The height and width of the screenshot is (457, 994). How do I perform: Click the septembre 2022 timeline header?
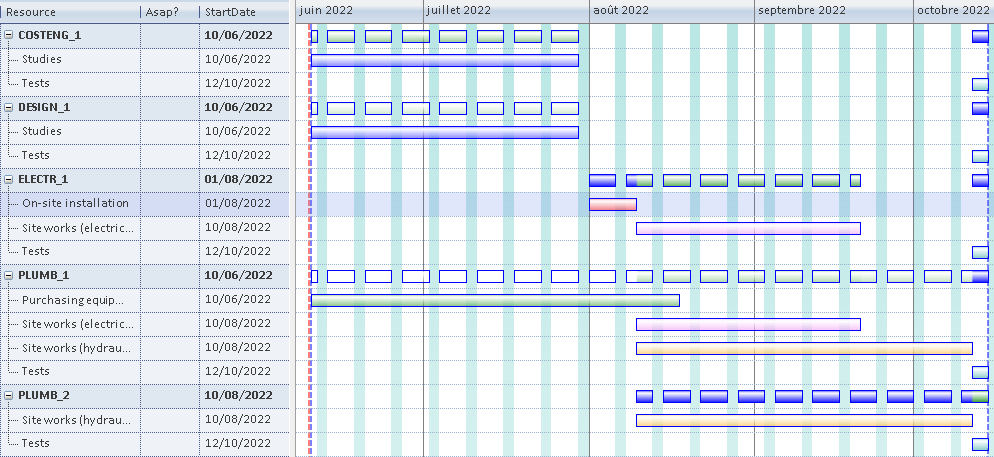801,11
